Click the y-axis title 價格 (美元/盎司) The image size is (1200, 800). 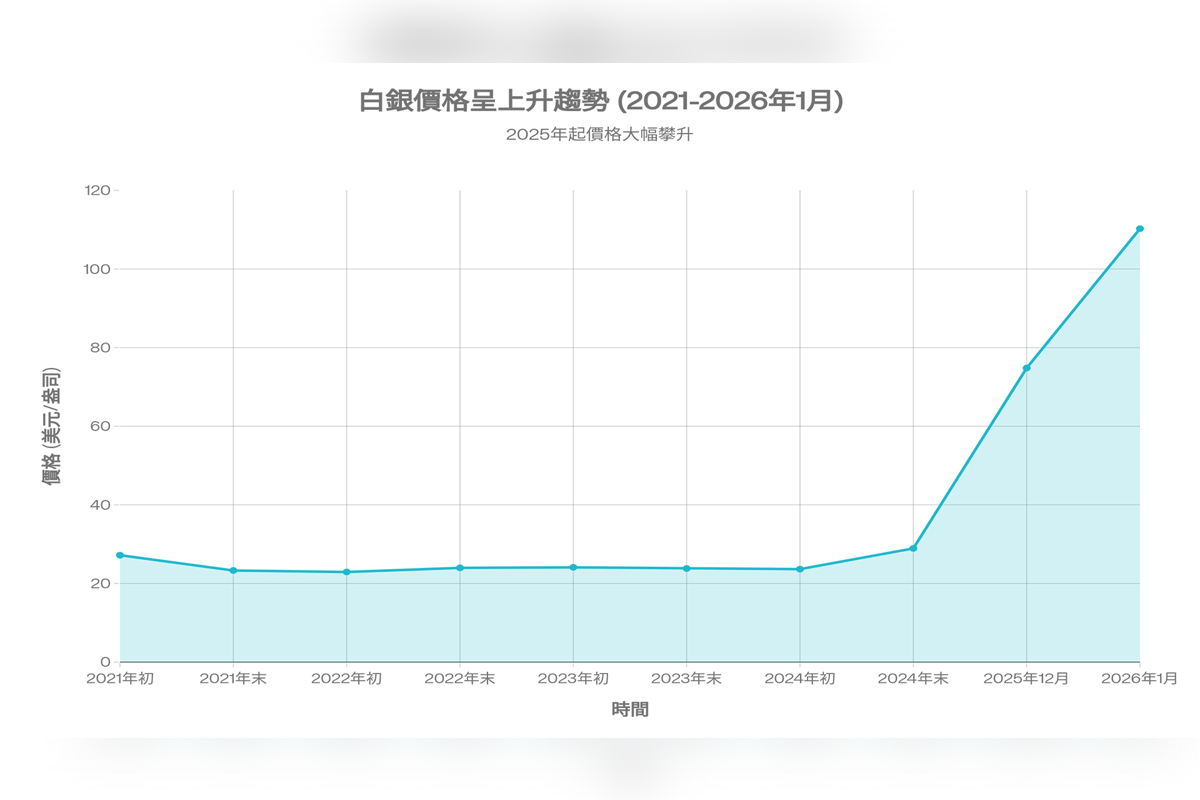pos(52,426)
